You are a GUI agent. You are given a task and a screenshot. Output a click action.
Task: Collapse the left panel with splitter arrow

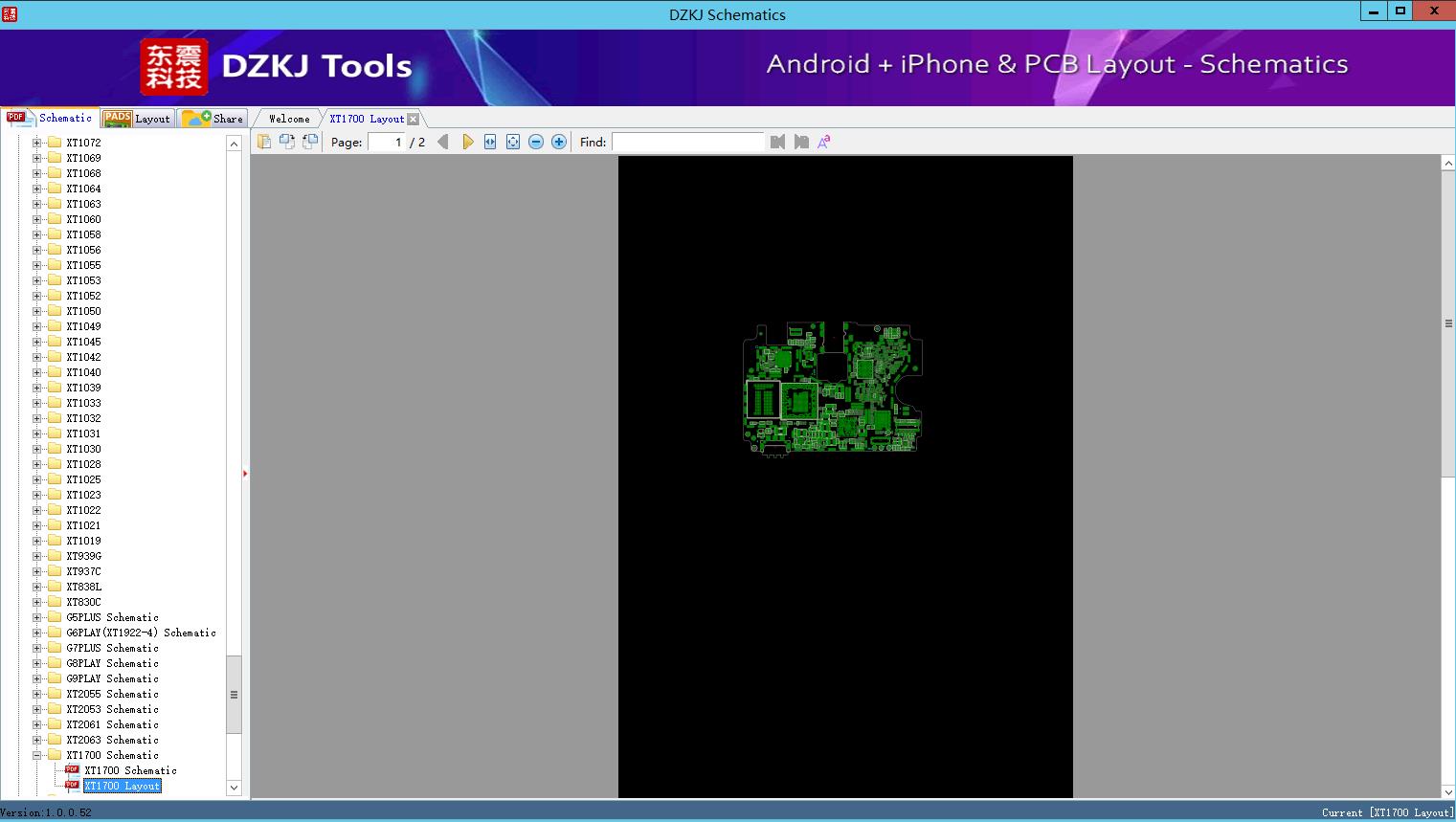coord(245,473)
